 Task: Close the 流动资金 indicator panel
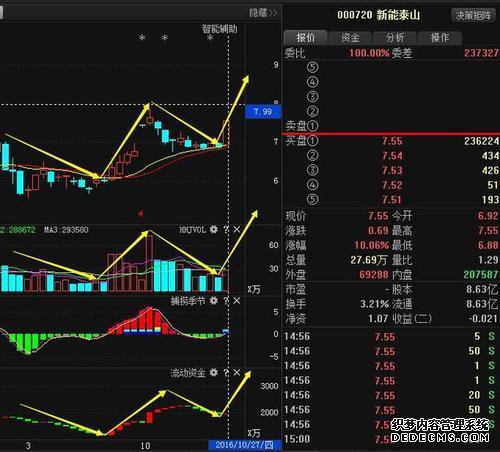pos(237,373)
